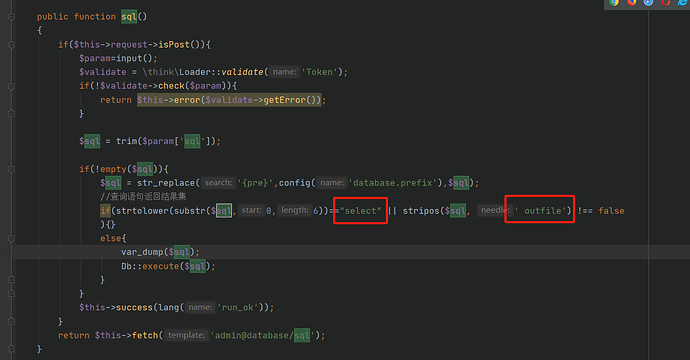This screenshot has height=360, width=690.
Task: Open preview in Safari browser icon
Action: (x=649, y=2)
